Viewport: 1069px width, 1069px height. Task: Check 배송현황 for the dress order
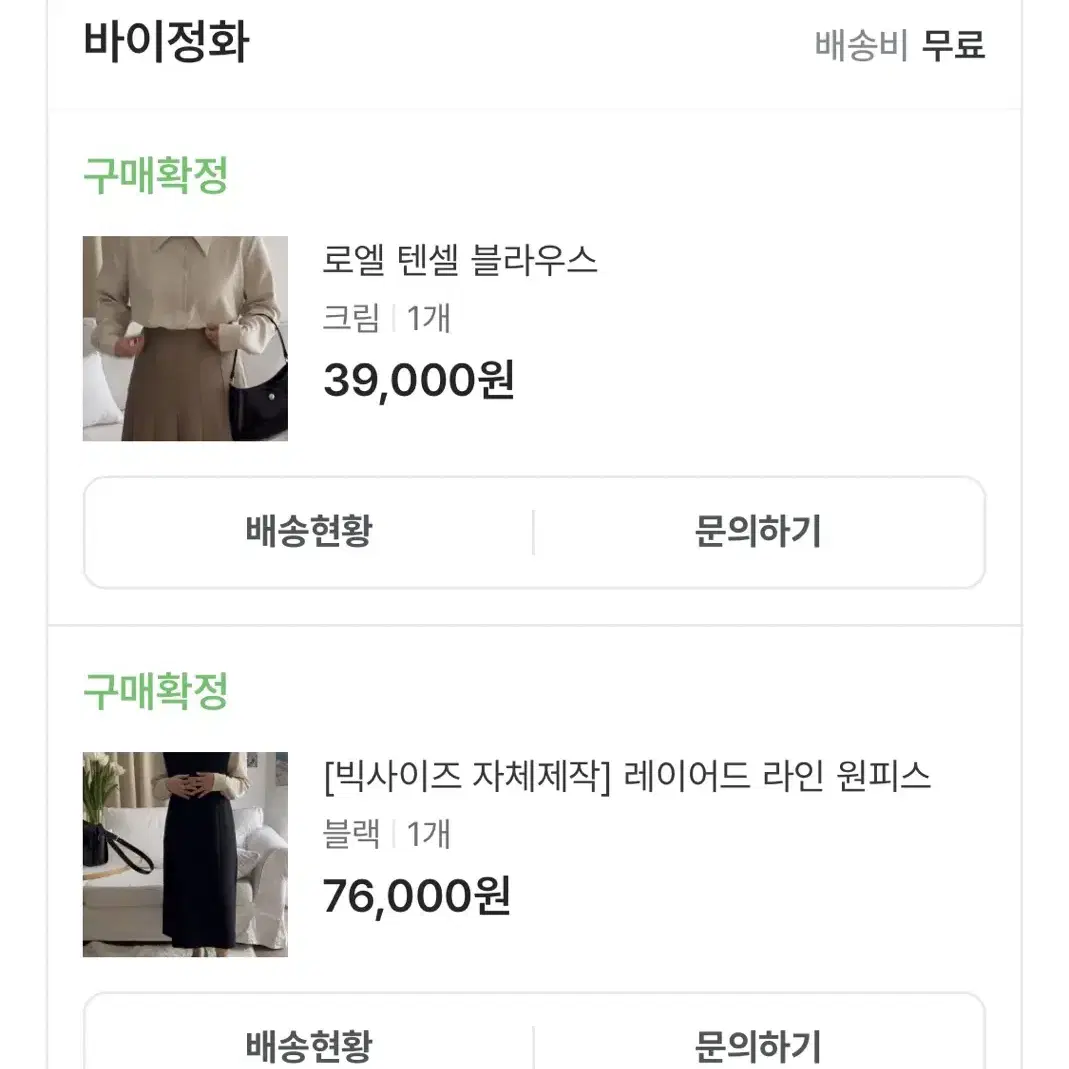pos(309,1044)
